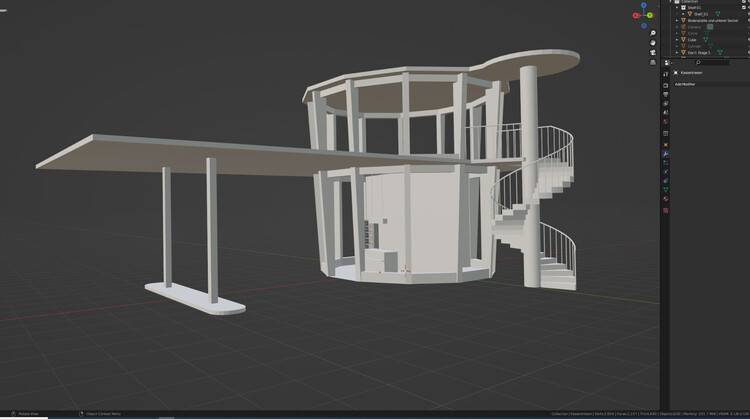
Task: Open the Tool properties tab icon
Action: coord(666,73)
